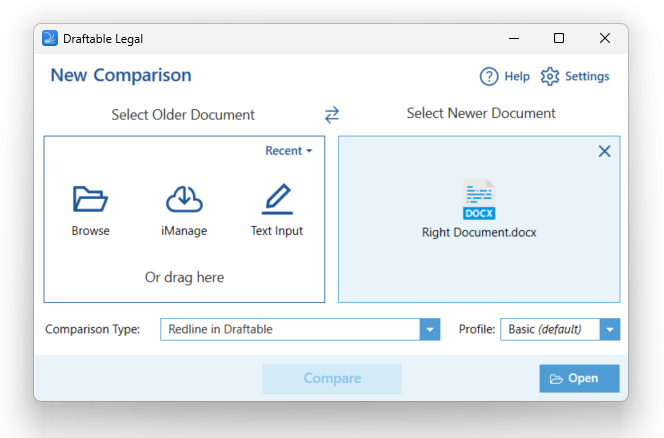Swap older and newer documents
The image size is (664, 438).
(x=332, y=114)
